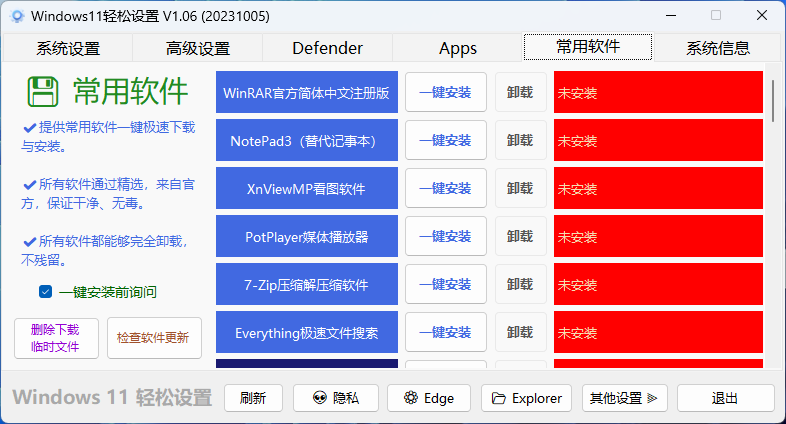Open Edge settings button
The width and height of the screenshot is (786, 424).
point(429,398)
